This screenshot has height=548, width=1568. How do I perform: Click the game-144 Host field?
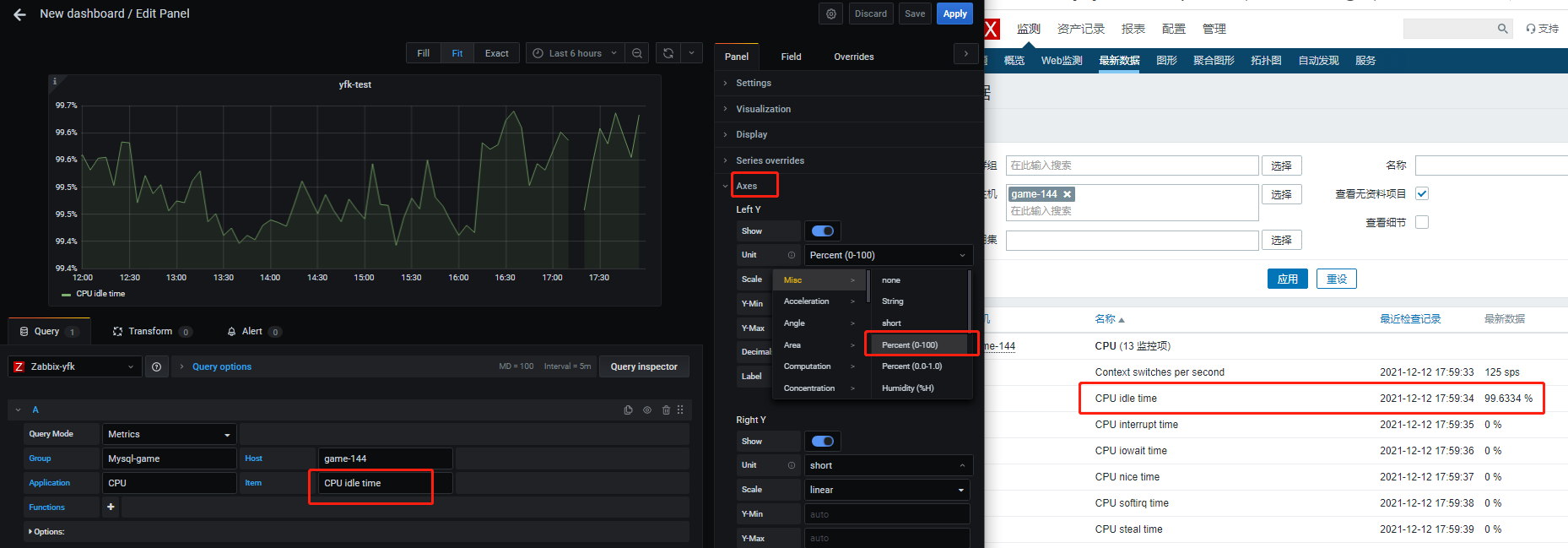point(386,458)
